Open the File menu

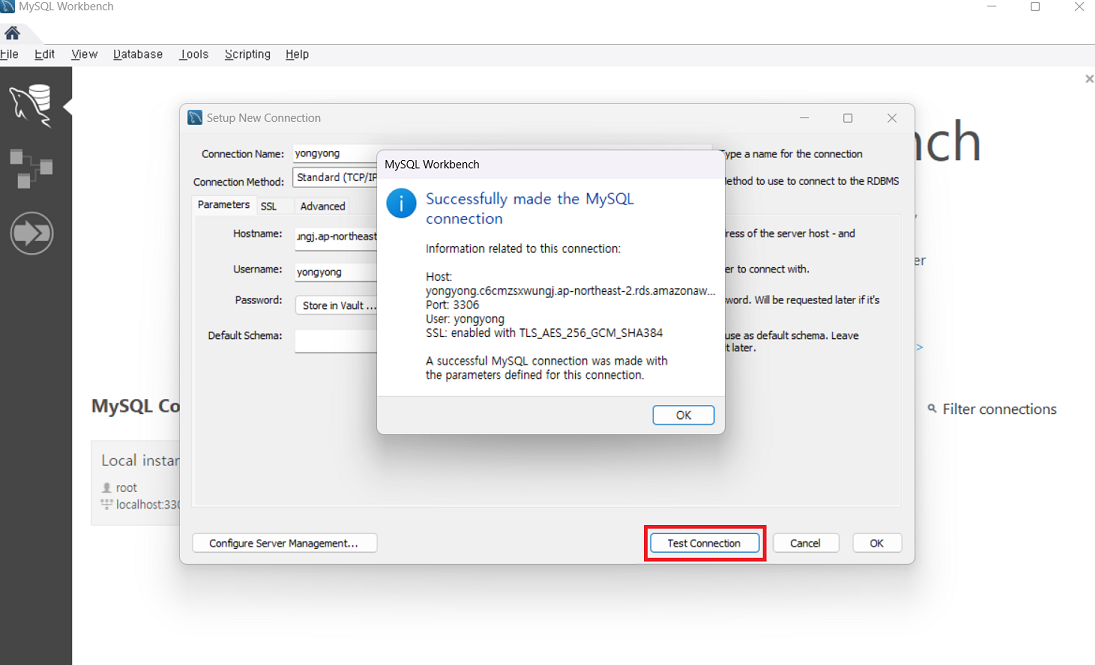click(x=9, y=54)
